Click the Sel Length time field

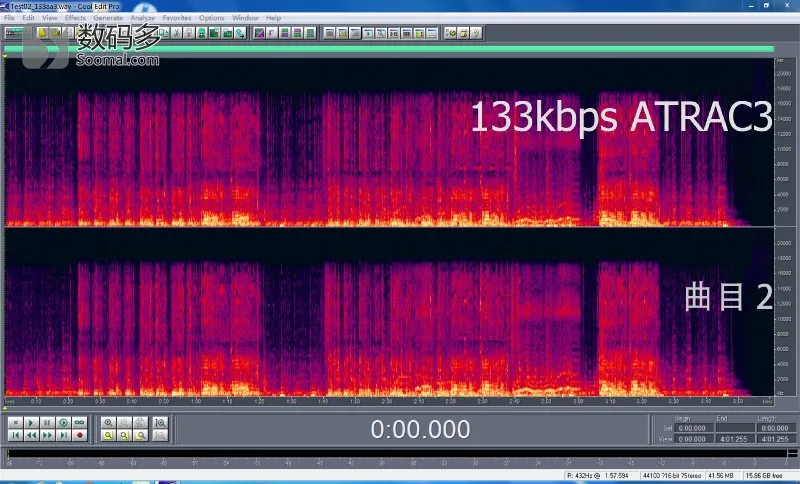click(x=777, y=428)
